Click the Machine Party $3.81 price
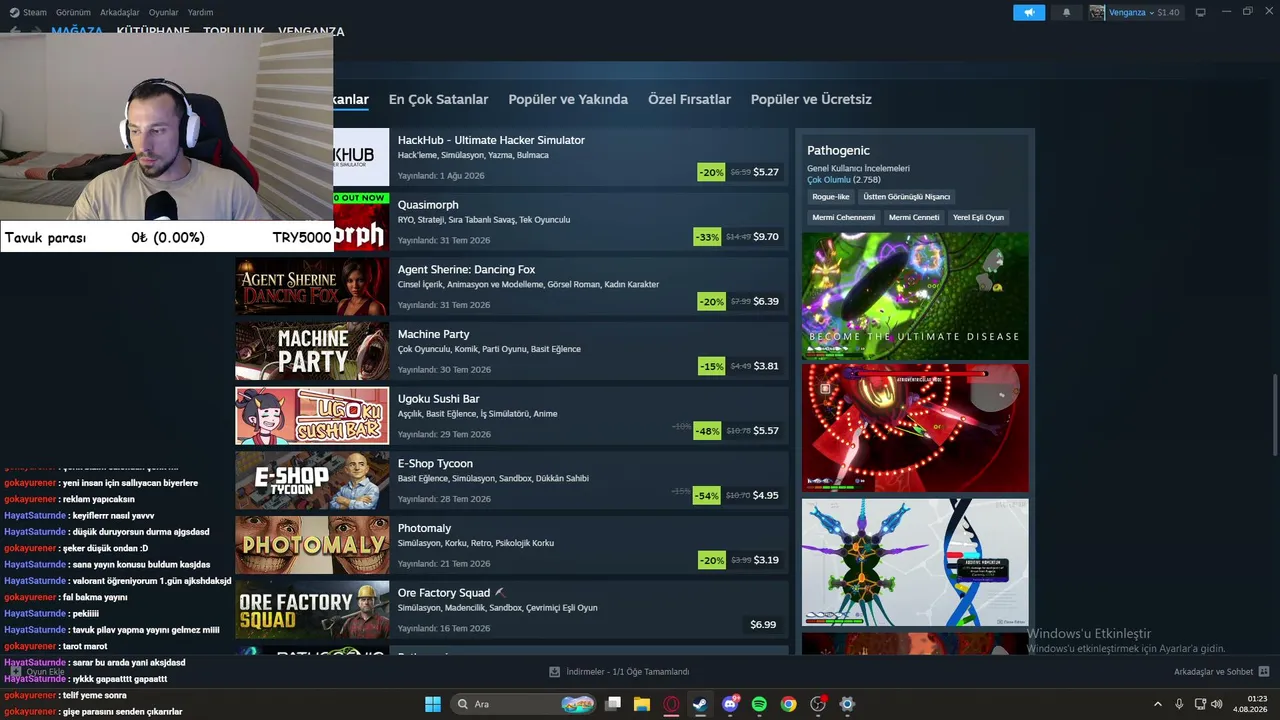1280x720 pixels. (766, 366)
